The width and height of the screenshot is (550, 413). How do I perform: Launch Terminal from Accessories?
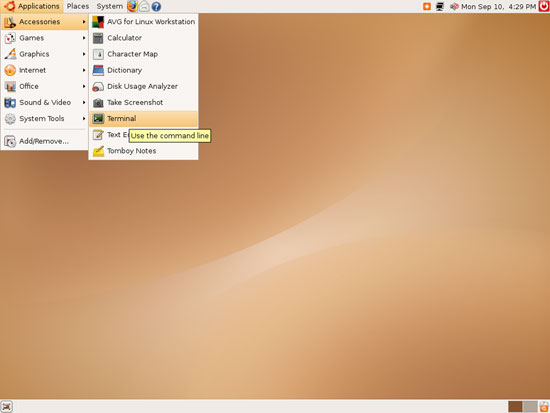click(x=143, y=119)
